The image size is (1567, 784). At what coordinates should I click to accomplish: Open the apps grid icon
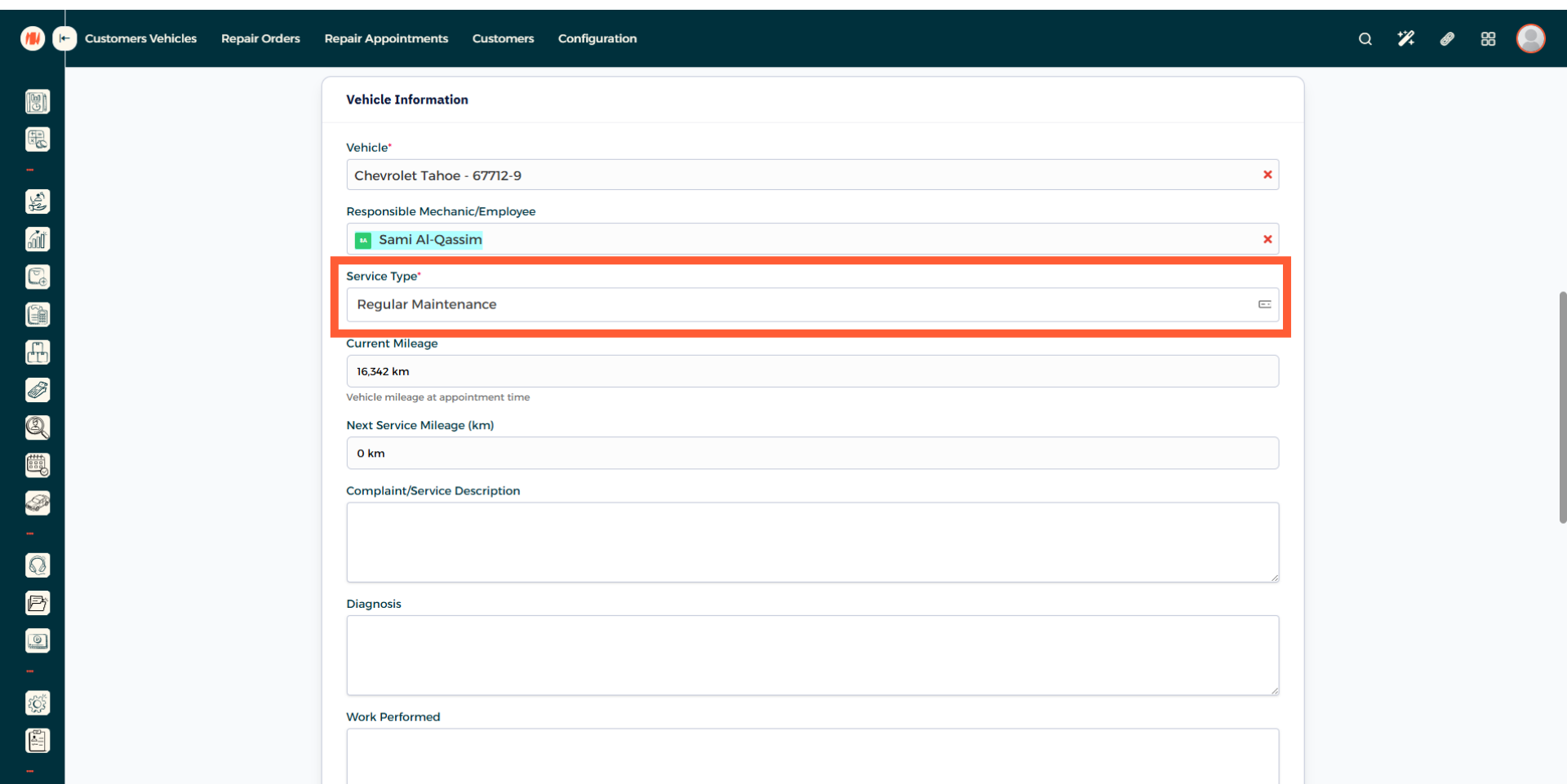coord(1488,38)
